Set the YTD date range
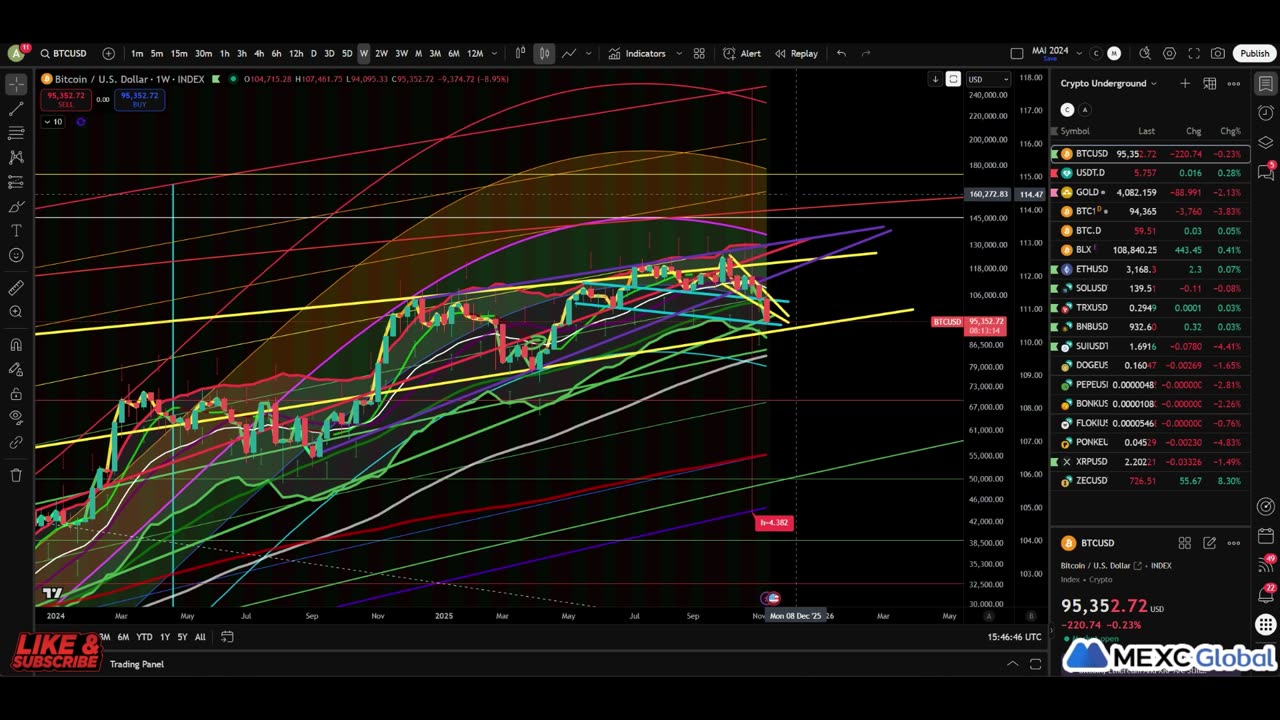Viewport: 1280px width, 720px height. pos(144,637)
